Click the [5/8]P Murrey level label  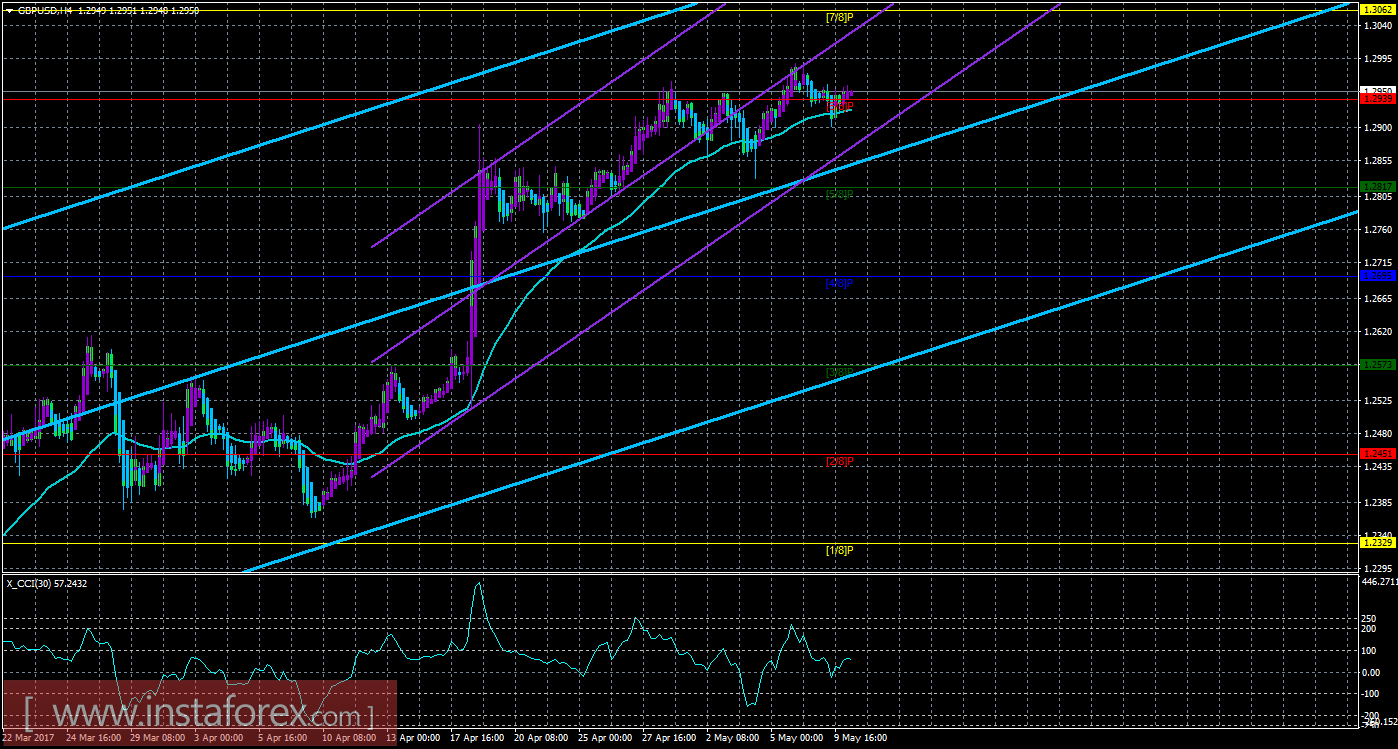click(x=839, y=194)
